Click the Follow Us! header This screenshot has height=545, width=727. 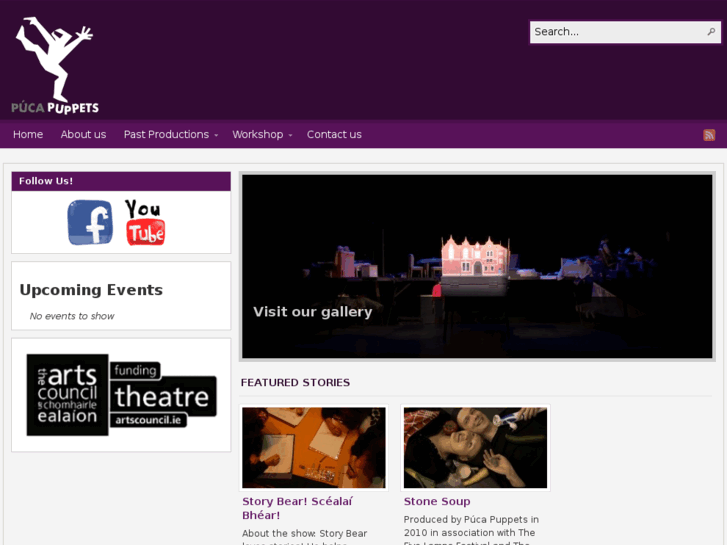(121, 181)
